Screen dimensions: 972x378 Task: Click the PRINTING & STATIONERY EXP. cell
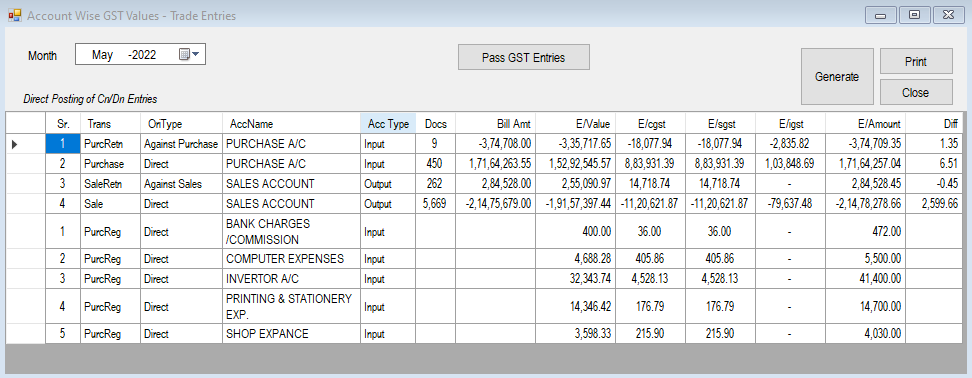[291, 306]
